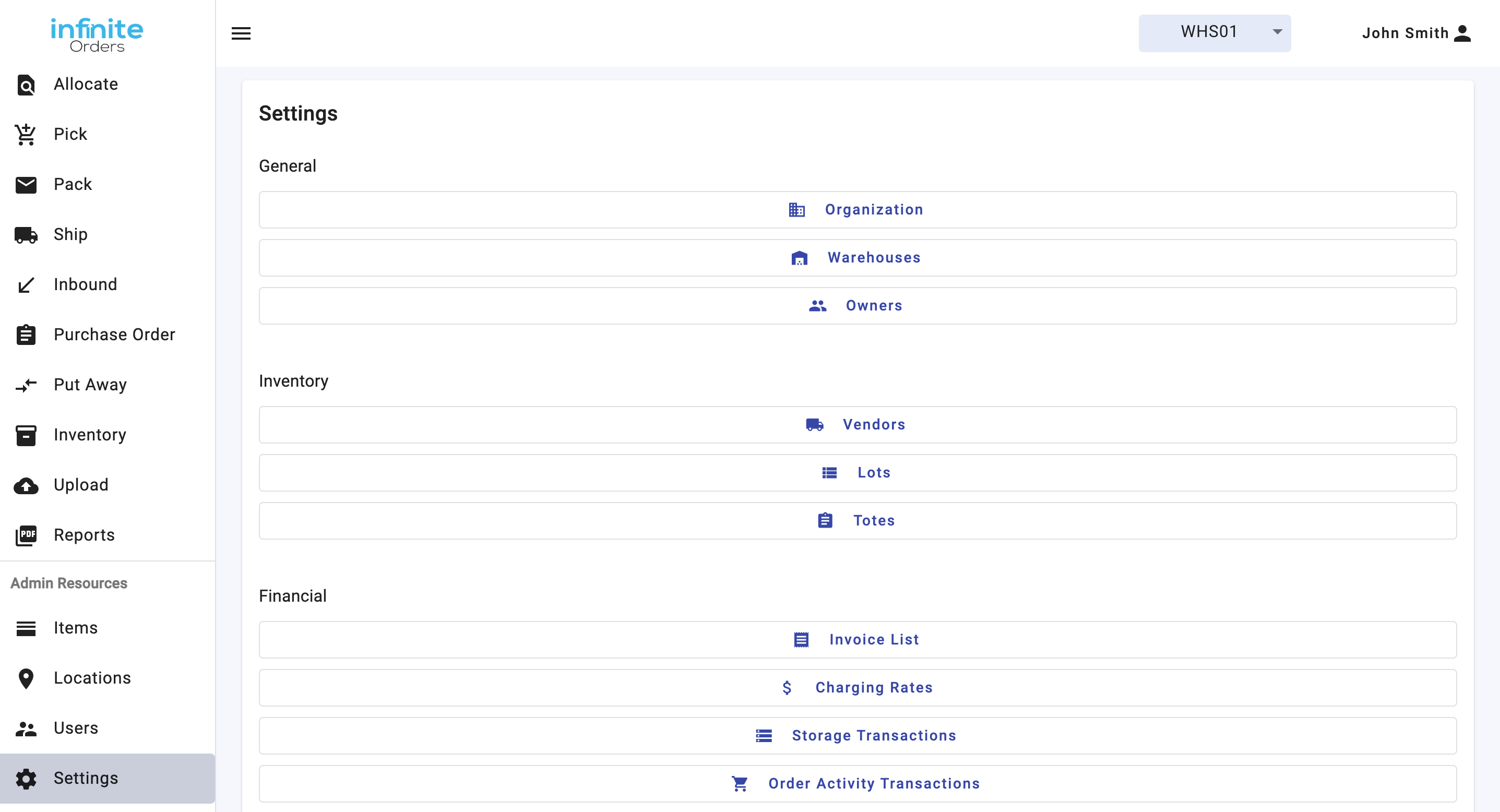This screenshot has width=1500, height=812.
Task: Select the Inbound arrow icon
Action: click(x=26, y=284)
